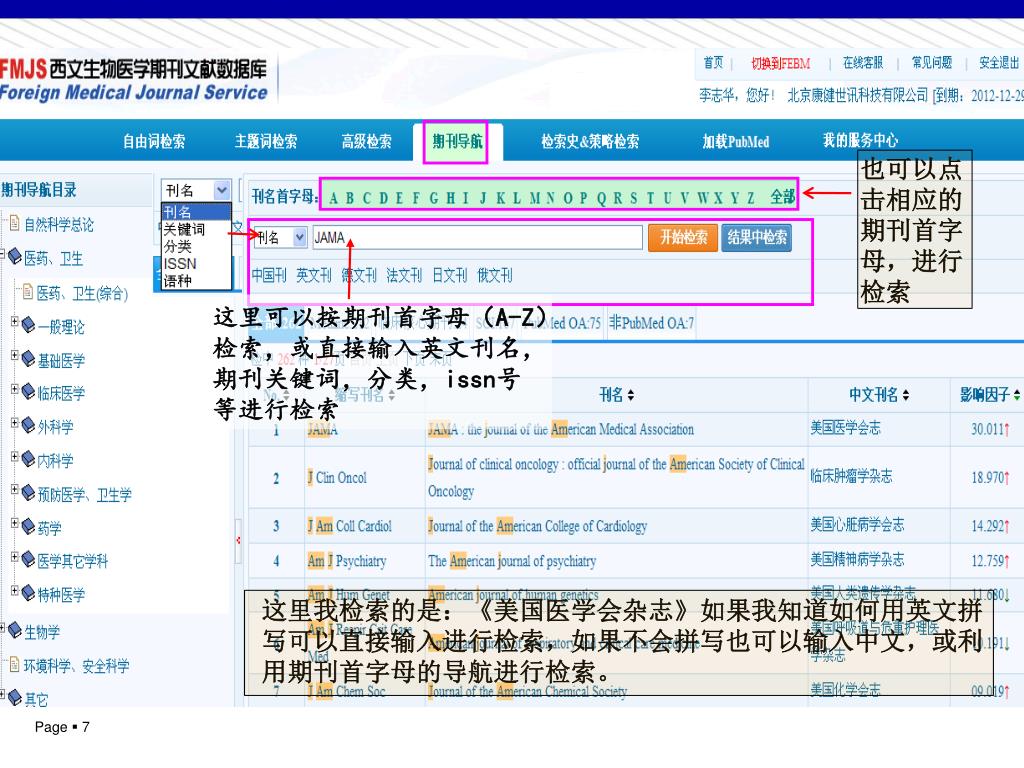Filter journals by letter M
Image resolution: width=1024 pixels, height=768 pixels.
(535, 198)
